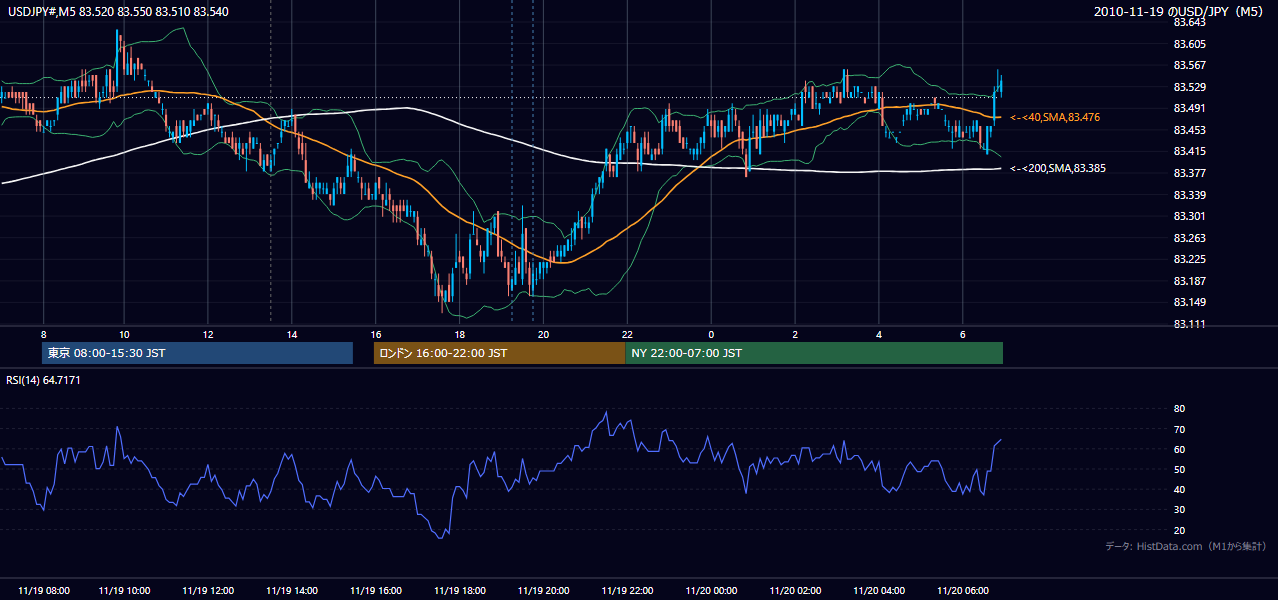Click the RSI 60 level label
The width and height of the screenshot is (1278, 600).
[1179, 449]
